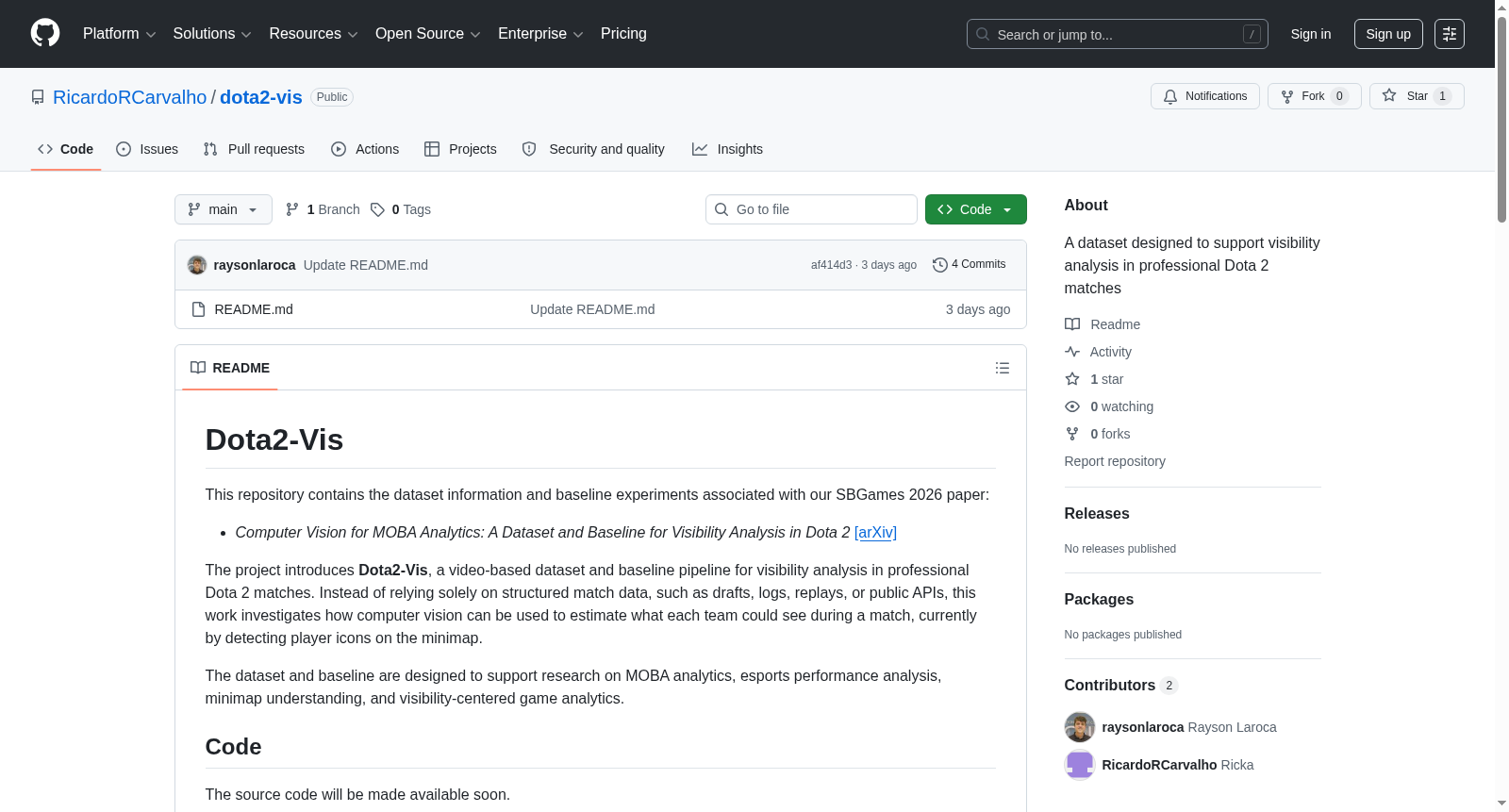Image resolution: width=1509 pixels, height=812 pixels.
Task: Click the repository icon beside RicardoRCarvalho
Action: click(38, 97)
